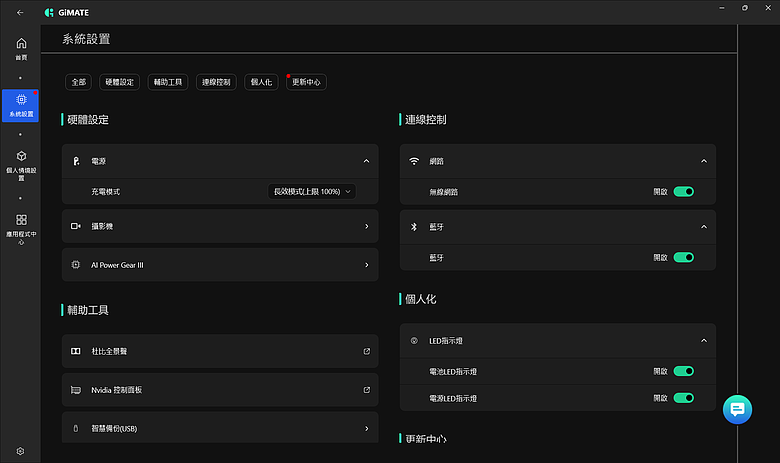Toggle the 藍牙 switch off
780x463 pixels.
pos(683,257)
